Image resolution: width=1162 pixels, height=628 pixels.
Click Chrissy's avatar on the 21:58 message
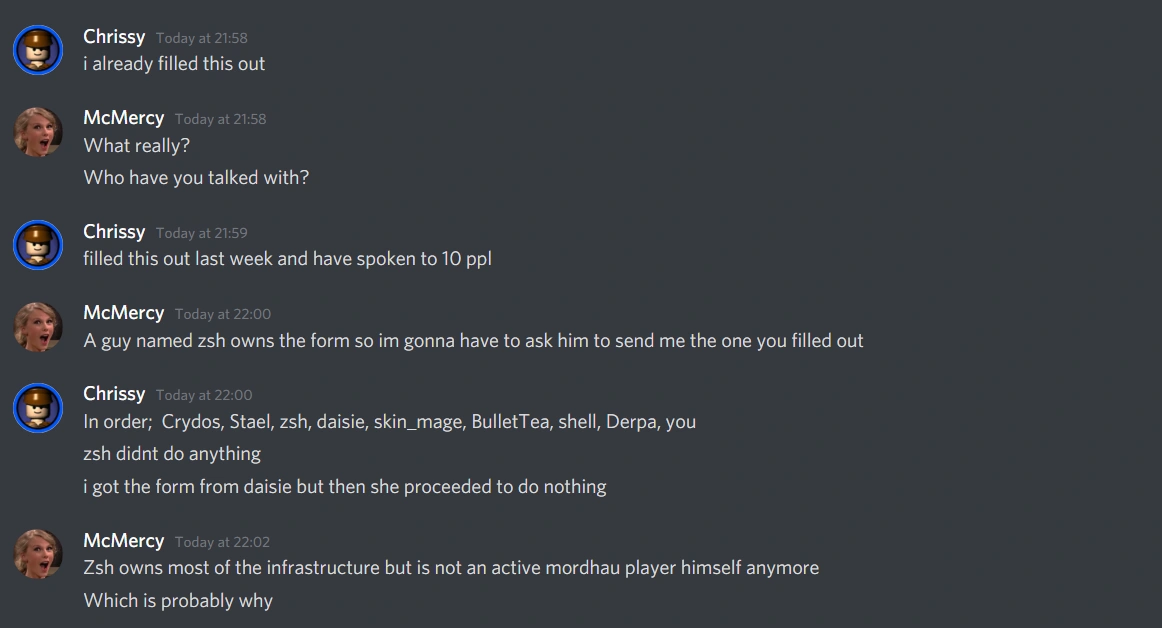(38, 50)
